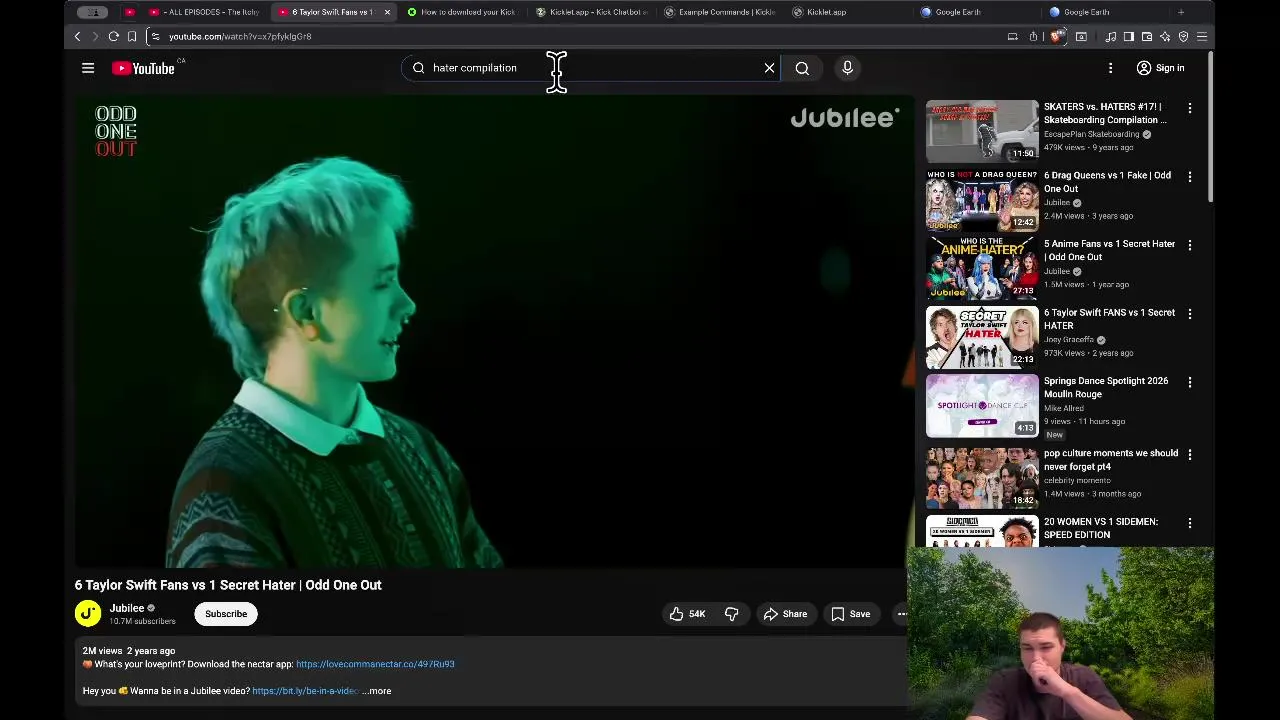1280x720 pixels.
Task: Open Springs Dance Spotlight 2026 thumbnail
Action: 982,406
